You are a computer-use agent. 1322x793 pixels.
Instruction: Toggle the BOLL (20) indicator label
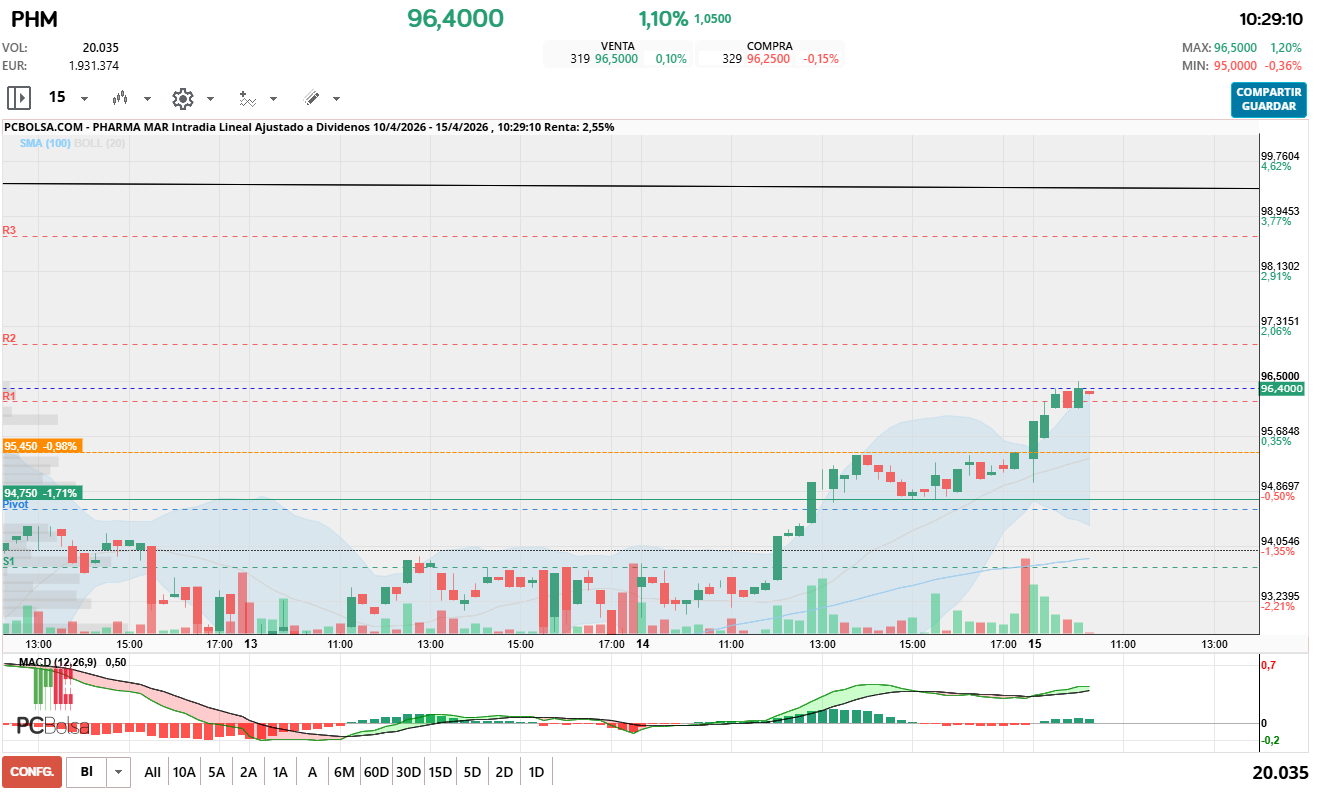pos(99,144)
